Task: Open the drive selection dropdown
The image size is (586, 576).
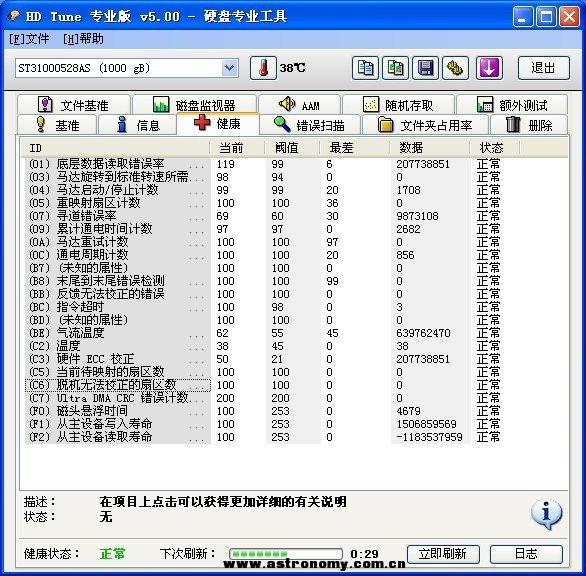Action: click(229, 68)
